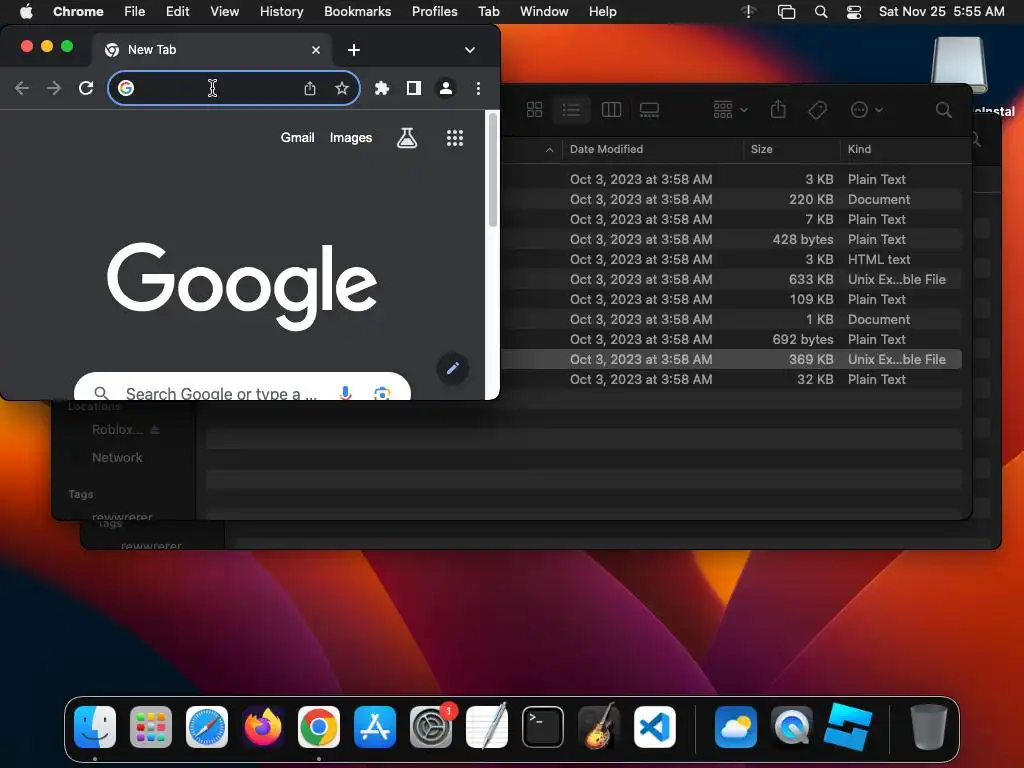Screen dimensions: 1024x768
Task: Switch Finder to column view
Action: click(611, 110)
